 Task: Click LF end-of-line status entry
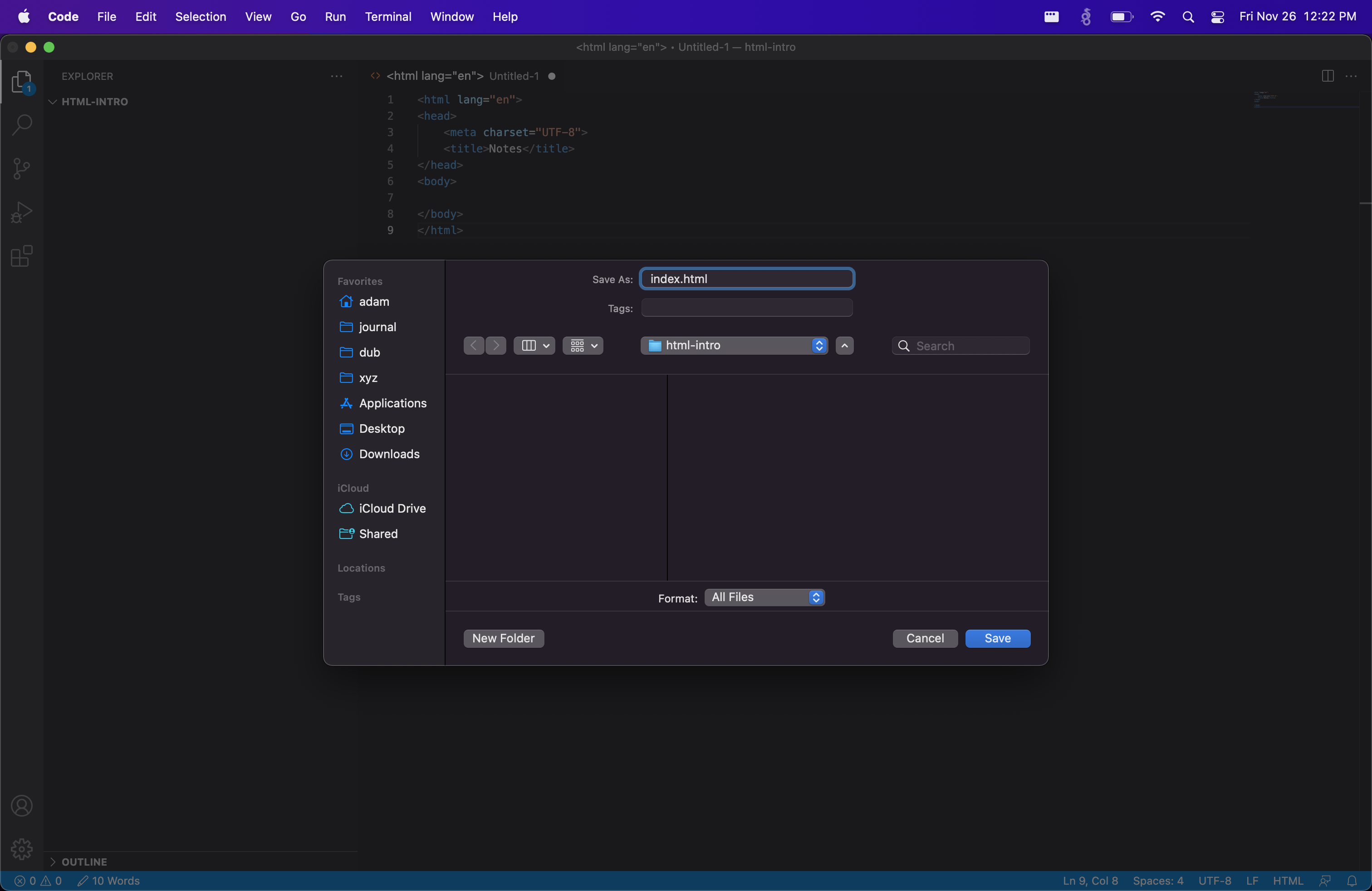[x=1251, y=881]
